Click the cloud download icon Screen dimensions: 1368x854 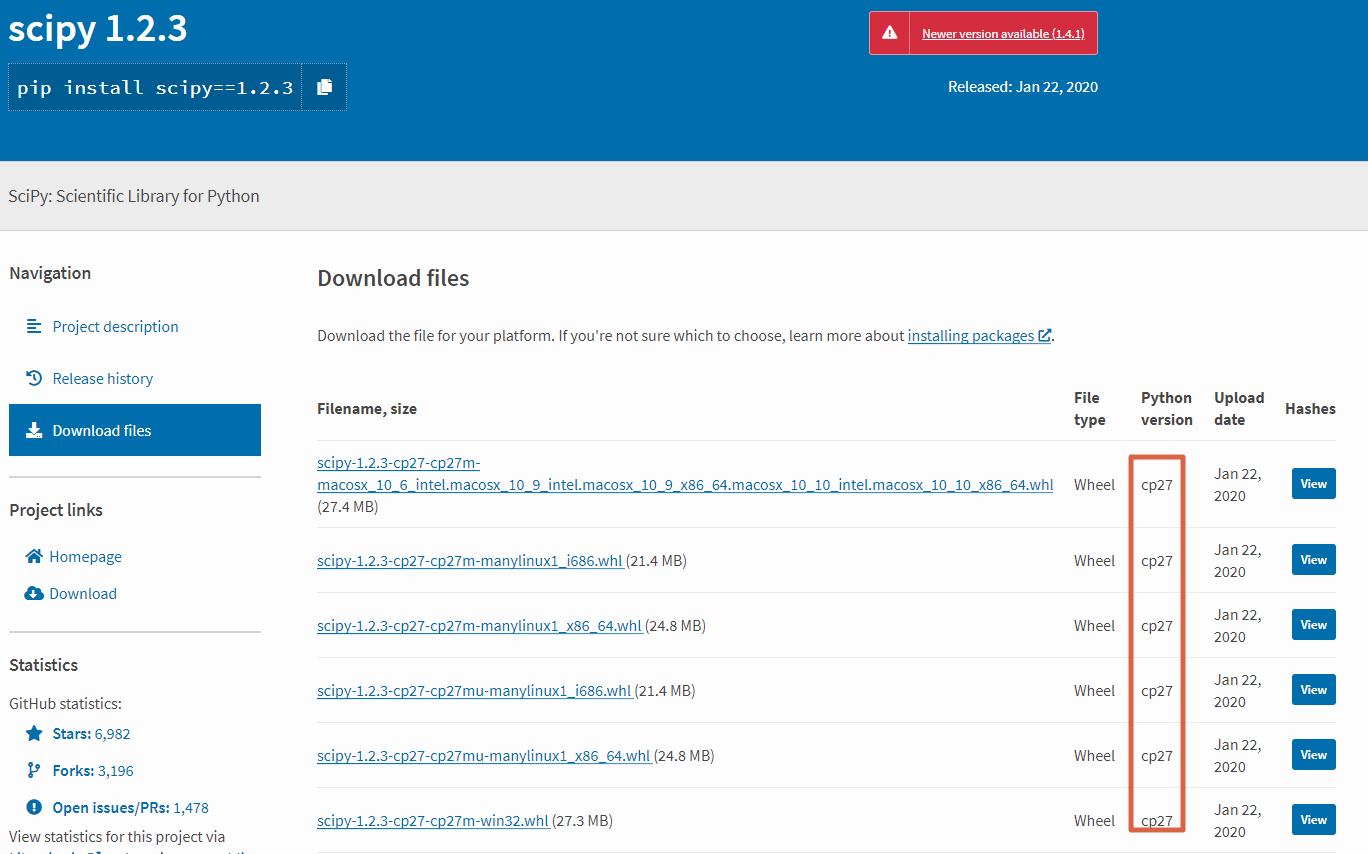(x=34, y=593)
